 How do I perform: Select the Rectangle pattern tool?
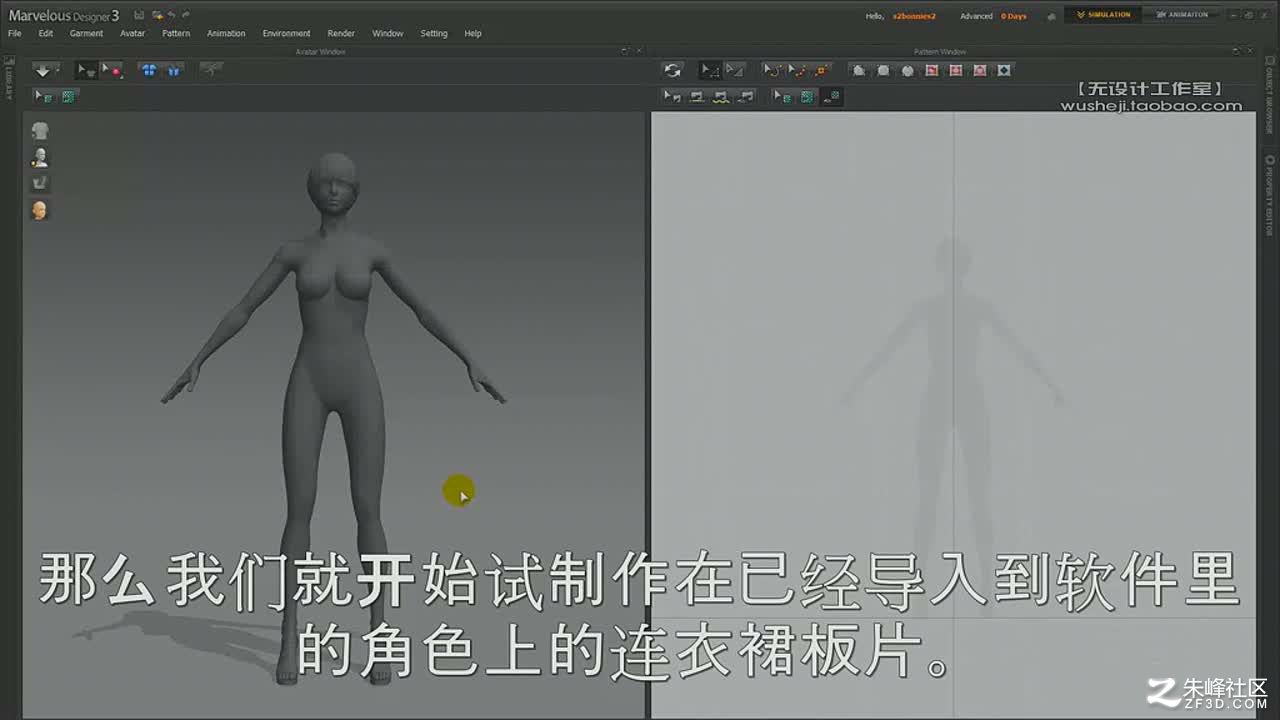pyautogui.click(x=883, y=70)
